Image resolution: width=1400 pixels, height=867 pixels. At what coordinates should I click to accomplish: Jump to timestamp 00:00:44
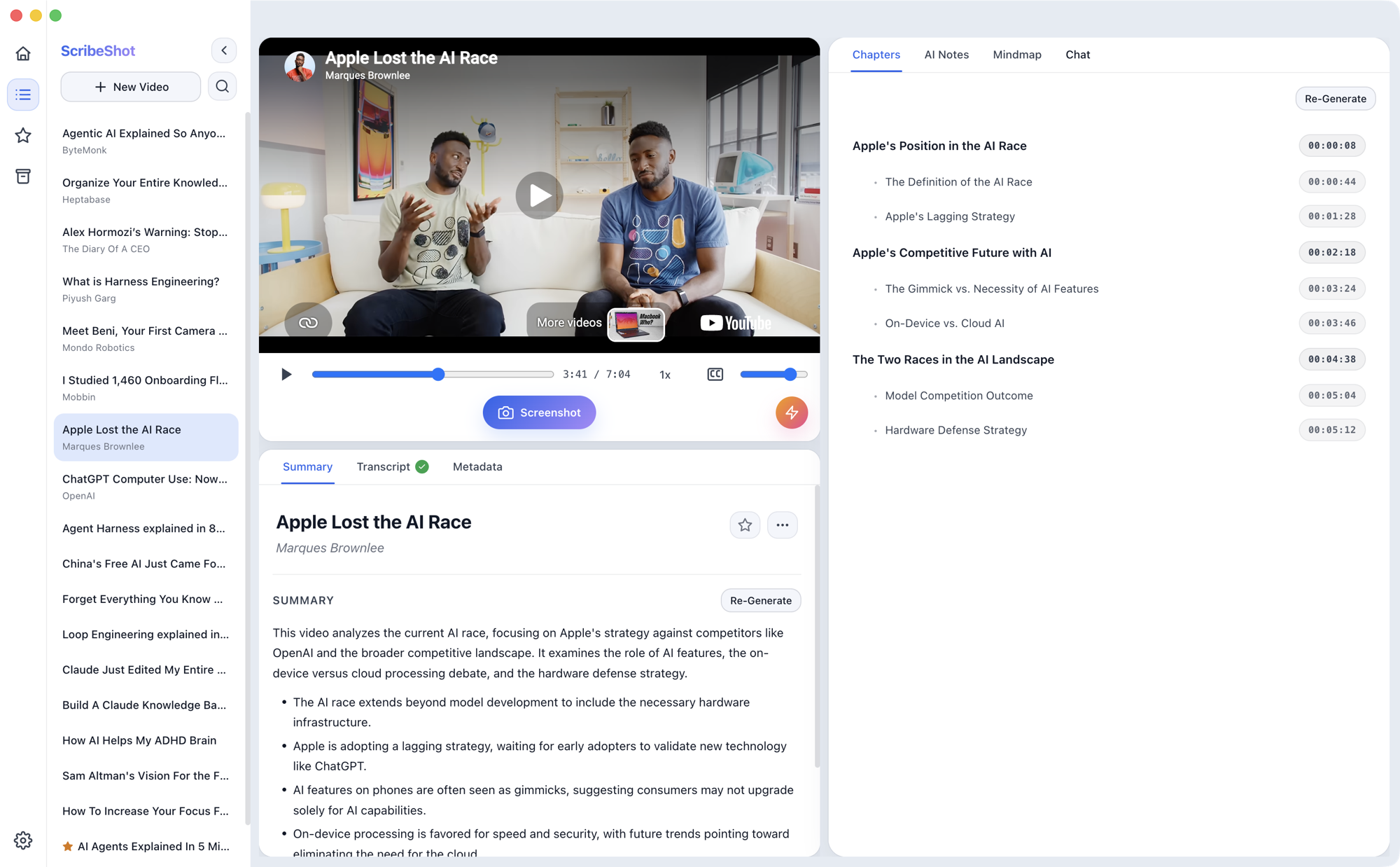(x=1332, y=182)
